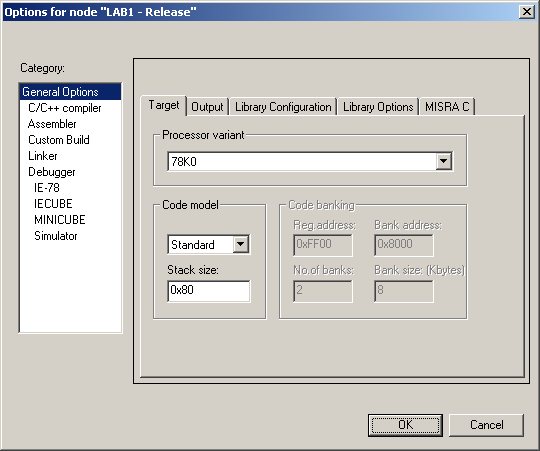Select IE-78 debugger entry
The image size is (540, 451).
pyautogui.click(x=47, y=188)
